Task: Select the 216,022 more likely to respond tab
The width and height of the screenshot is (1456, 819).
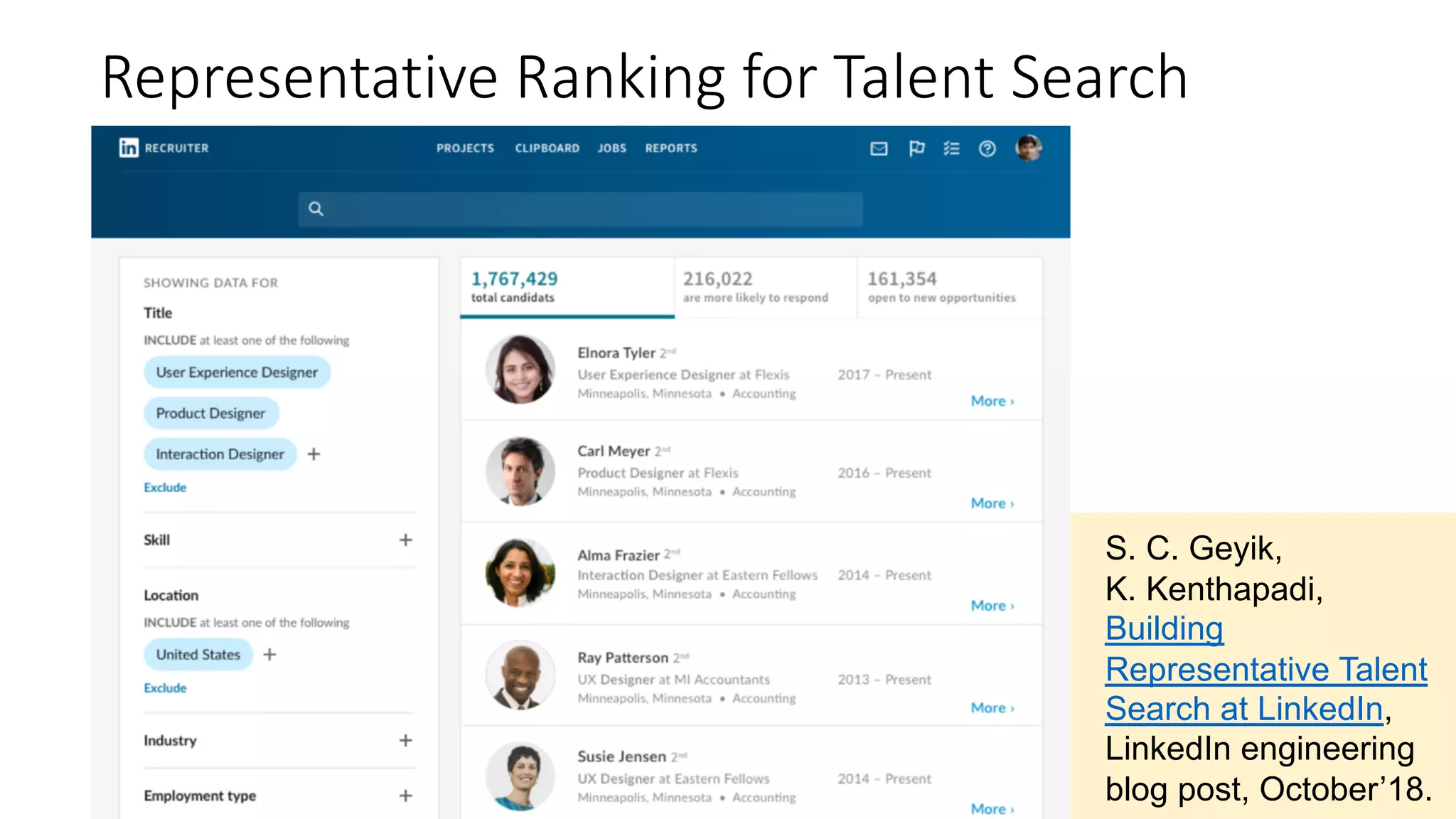Action: click(766, 287)
